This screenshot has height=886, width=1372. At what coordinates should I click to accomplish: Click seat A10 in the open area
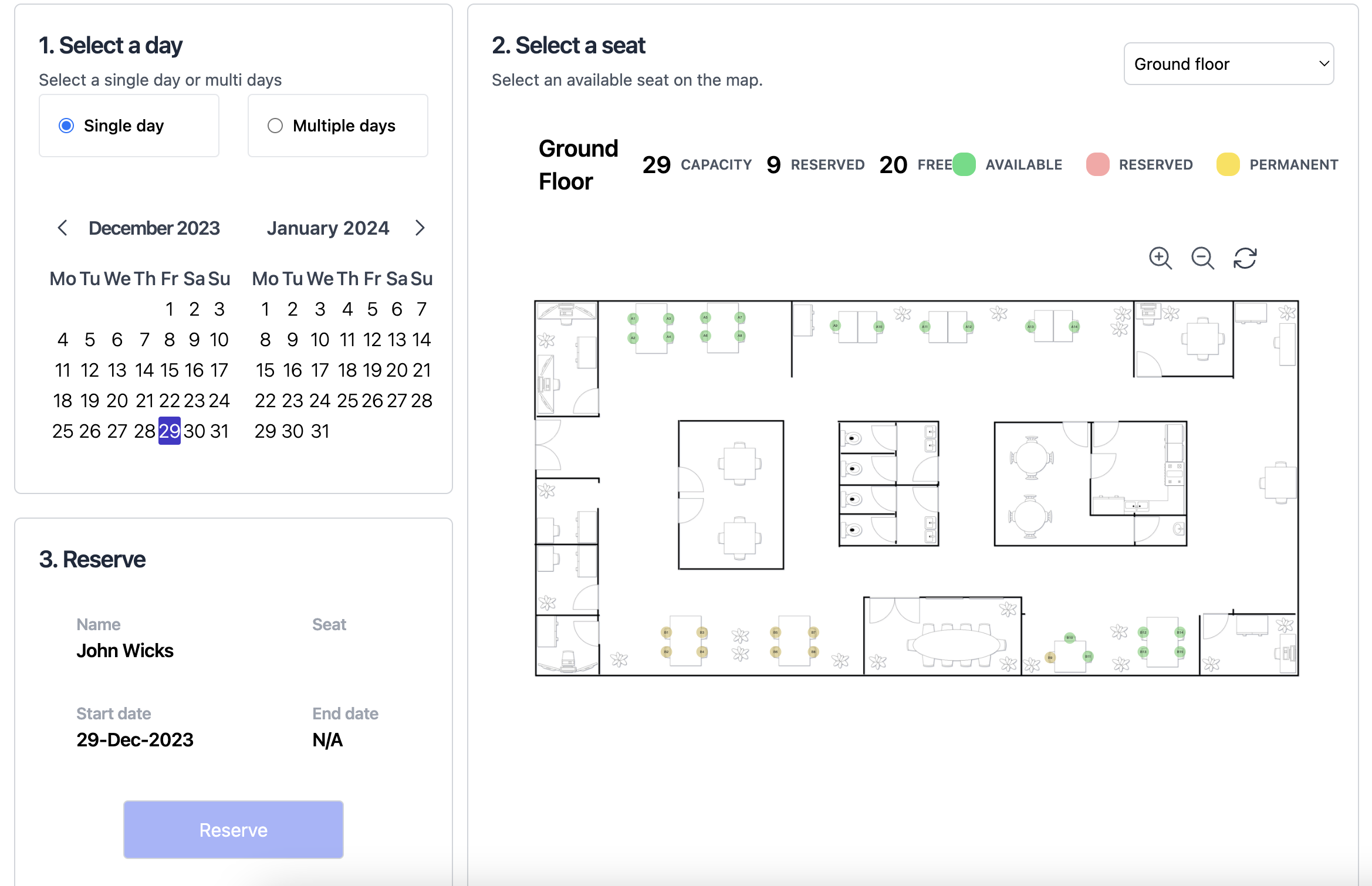[879, 327]
